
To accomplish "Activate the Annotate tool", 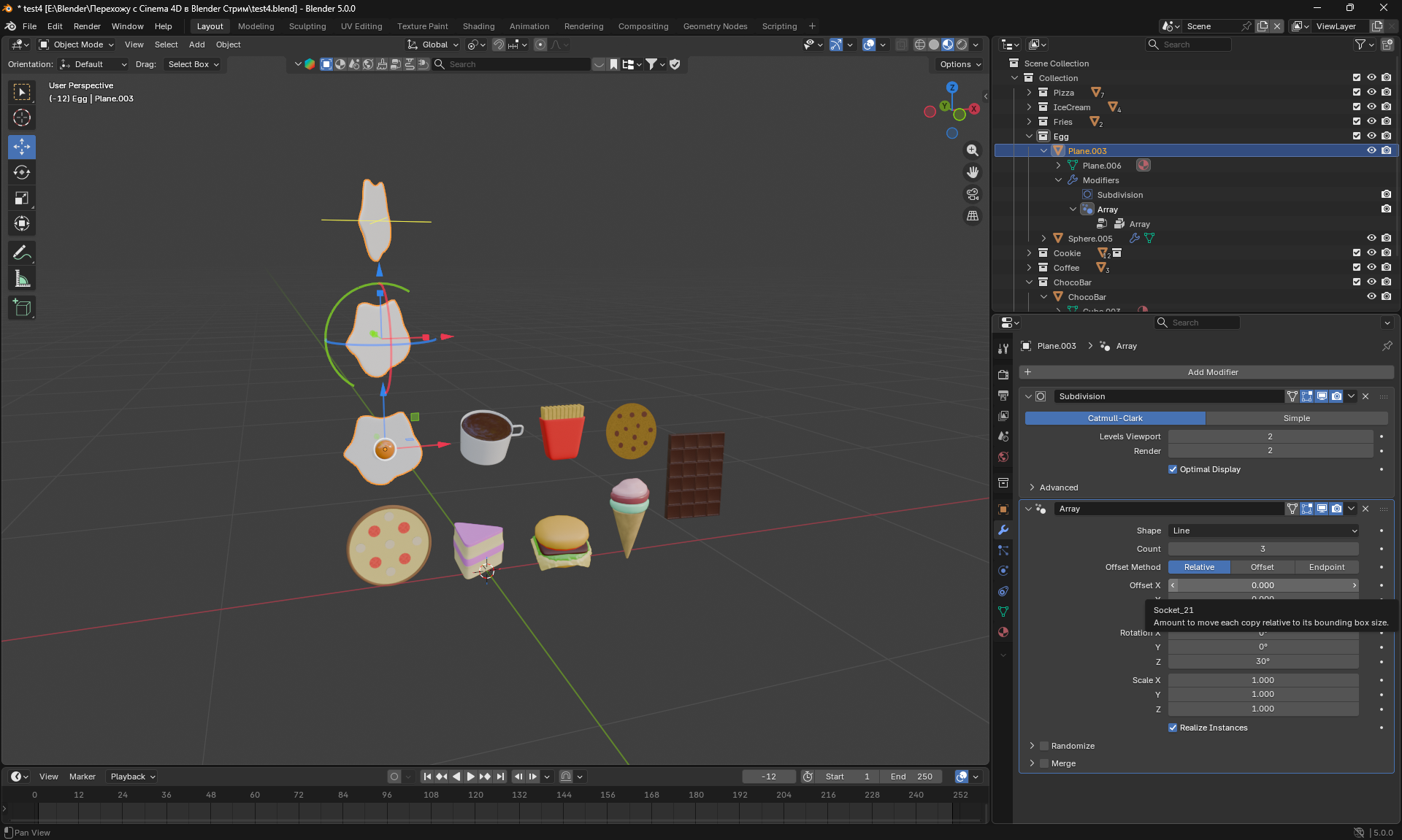I will (x=22, y=253).
